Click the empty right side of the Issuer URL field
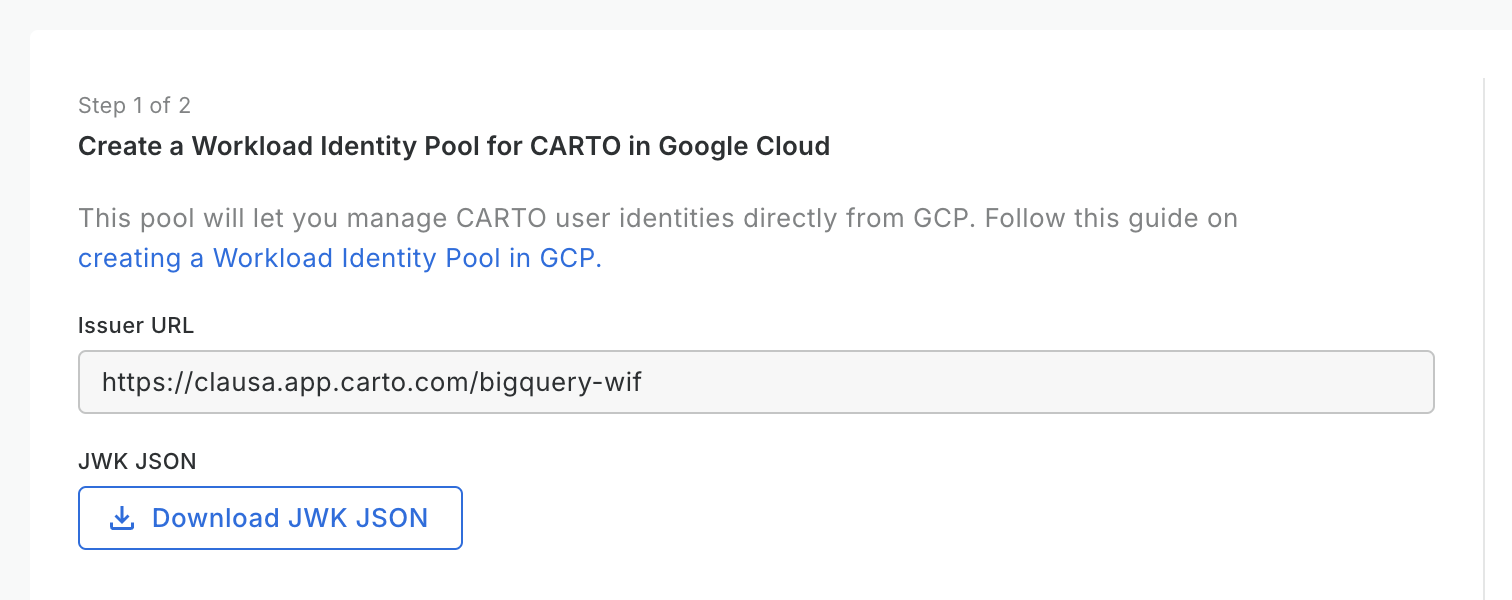 click(1100, 381)
